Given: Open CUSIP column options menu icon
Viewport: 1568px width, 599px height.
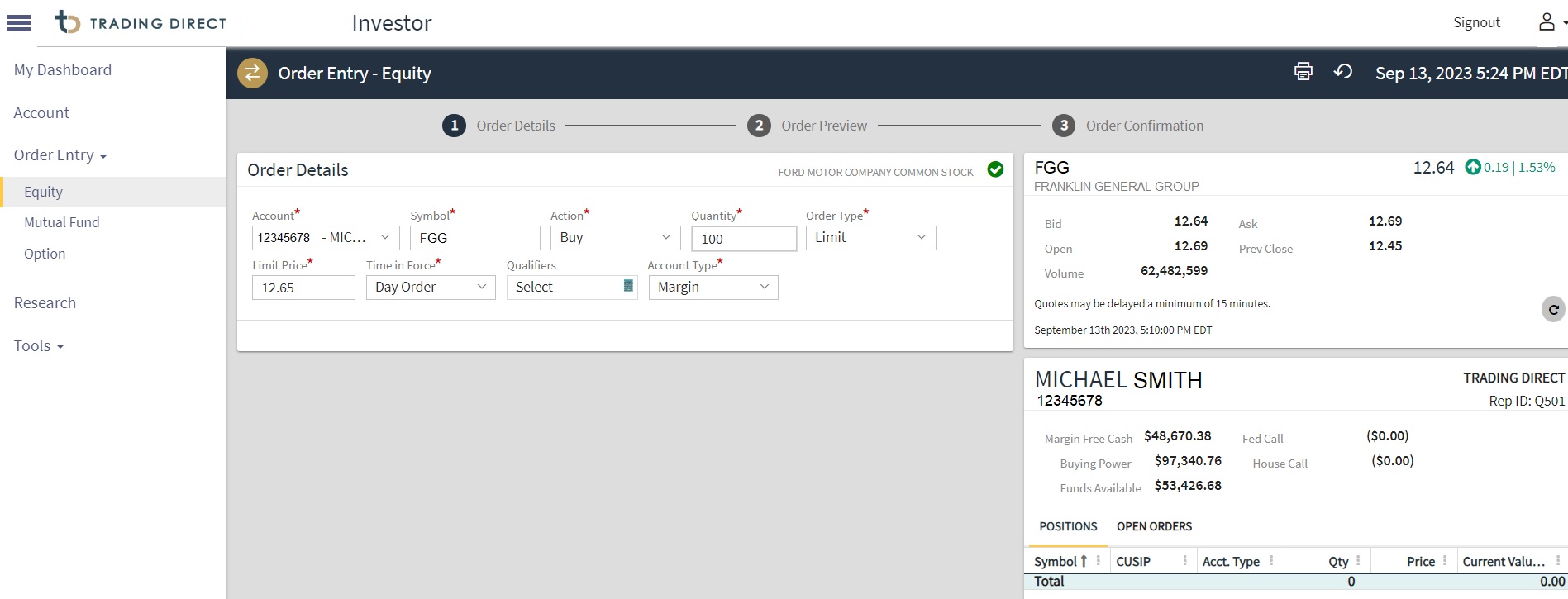Looking at the screenshot, I should 1184,560.
